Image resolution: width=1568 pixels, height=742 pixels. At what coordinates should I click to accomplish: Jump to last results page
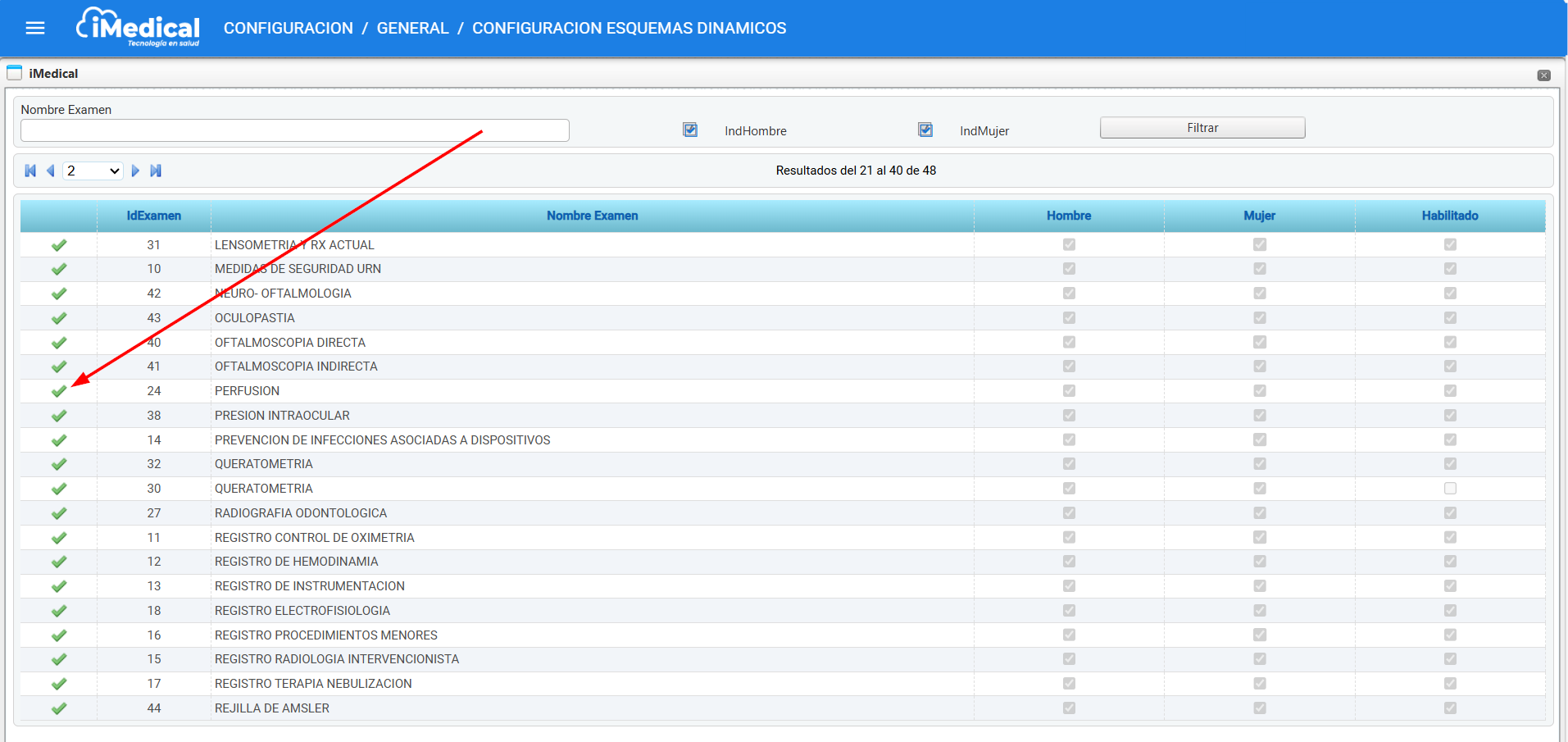pos(156,171)
